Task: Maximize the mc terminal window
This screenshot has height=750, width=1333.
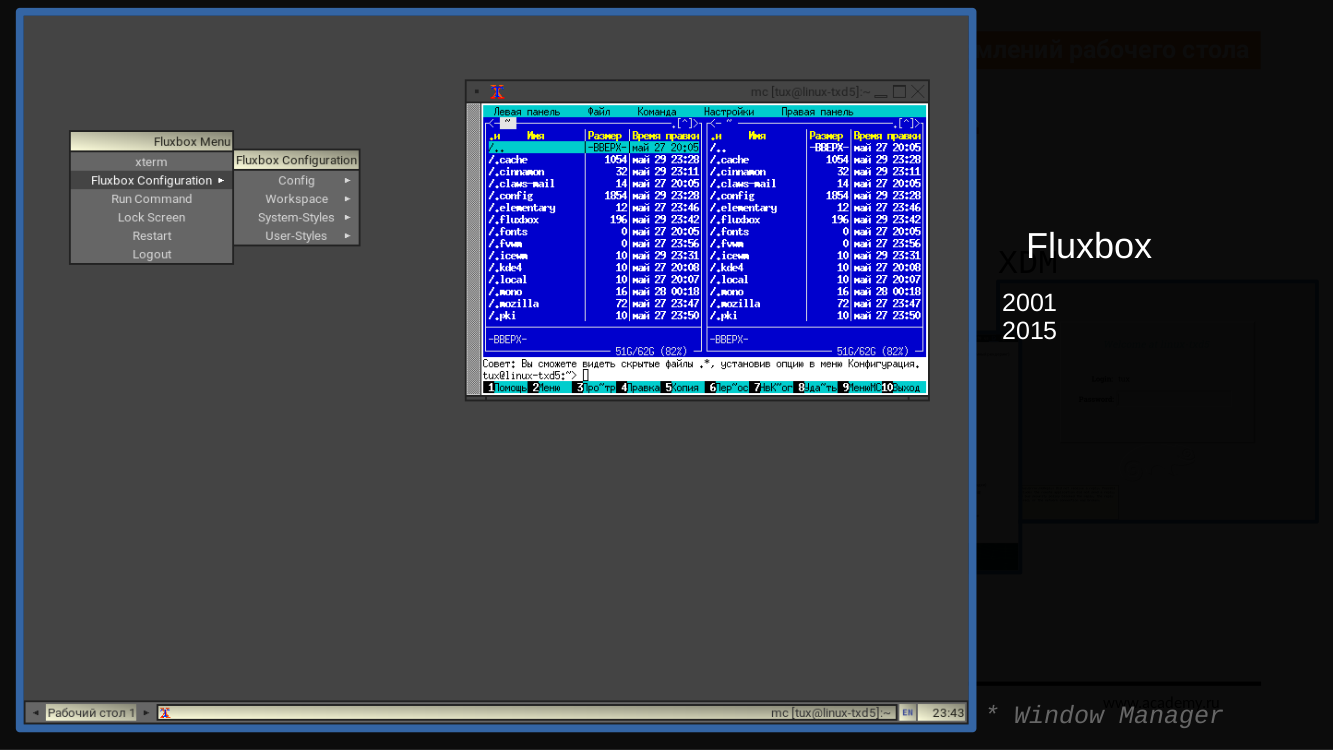Action: 899,91
